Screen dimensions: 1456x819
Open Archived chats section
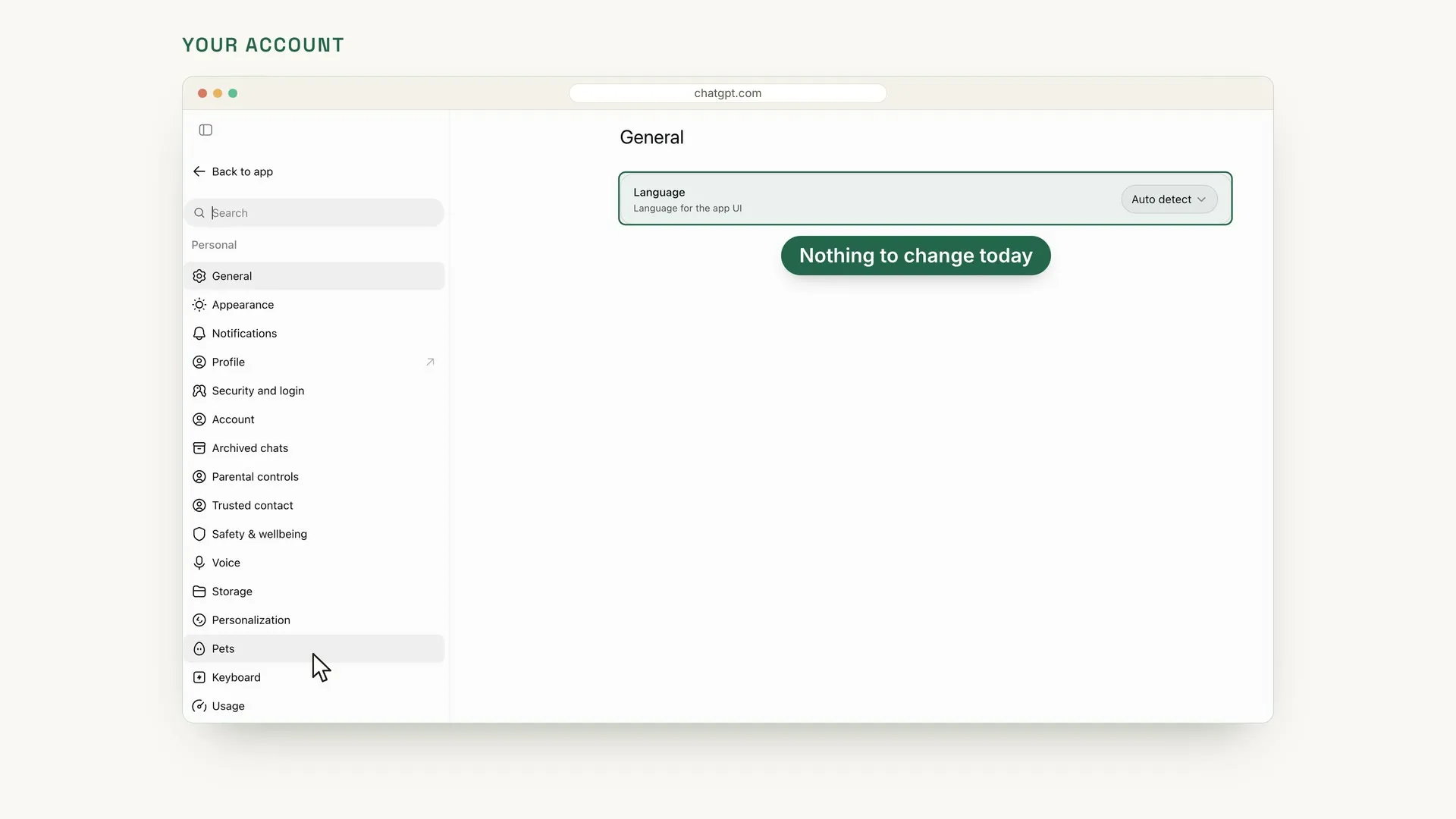point(314,448)
